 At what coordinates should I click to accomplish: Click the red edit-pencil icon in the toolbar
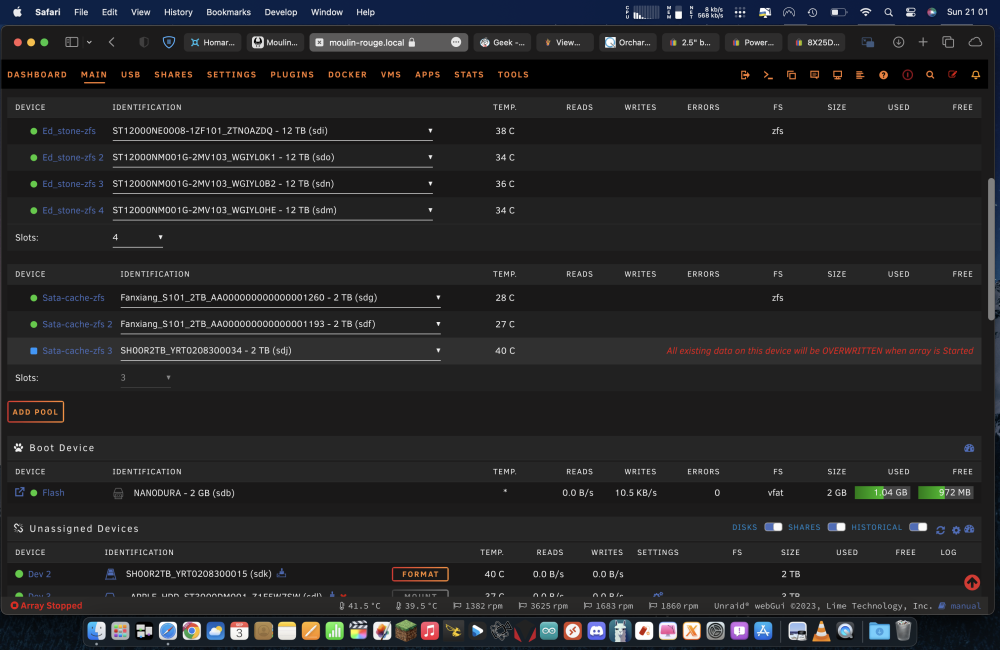953,75
